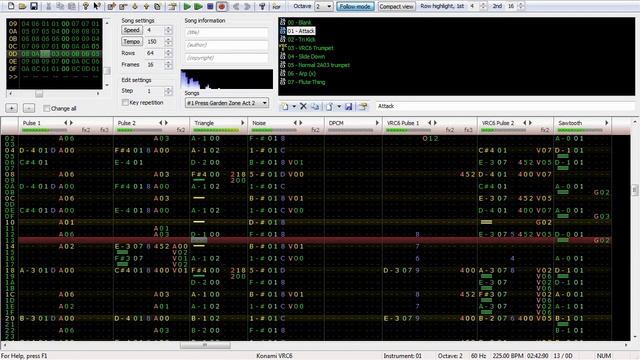This screenshot has height=360, width=640.
Task: Select frame row 0E in frame editor
Action: [x=54, y=61]
